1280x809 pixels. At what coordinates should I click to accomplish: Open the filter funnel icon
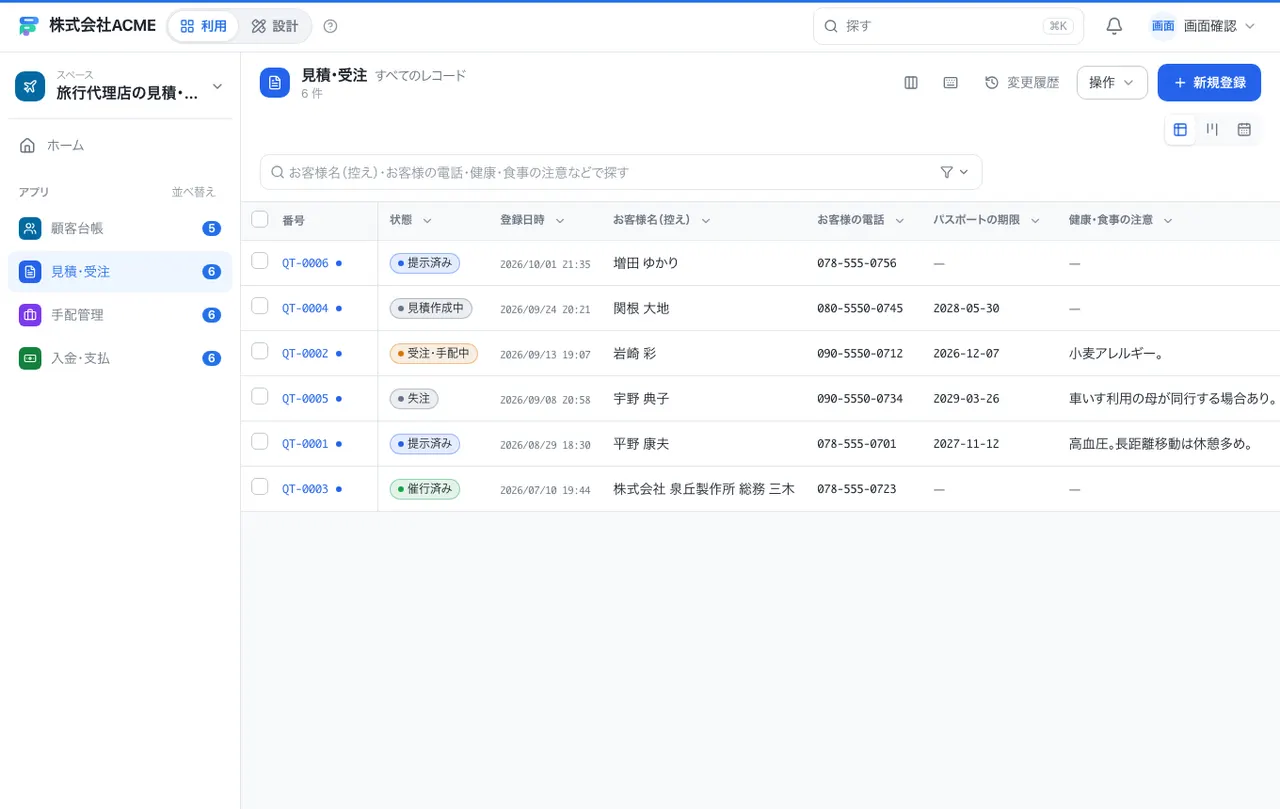(x=947, y=172)
